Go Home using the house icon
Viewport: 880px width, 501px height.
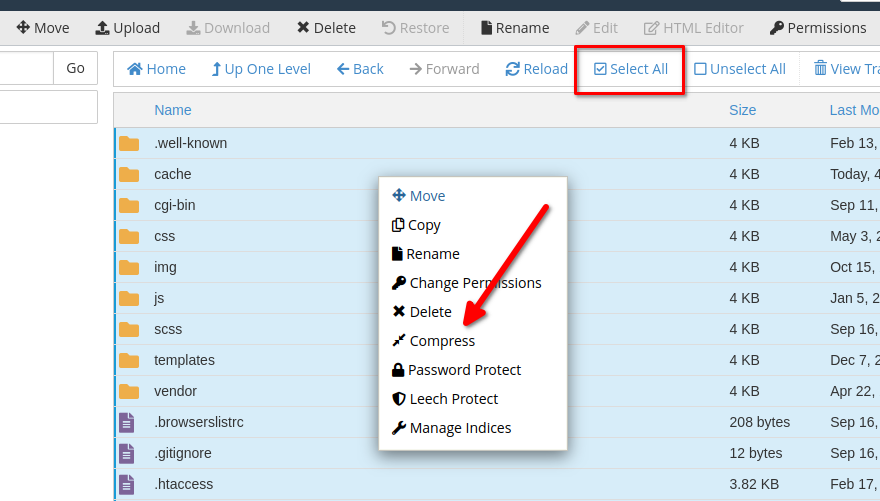click(x=134, y=69)
